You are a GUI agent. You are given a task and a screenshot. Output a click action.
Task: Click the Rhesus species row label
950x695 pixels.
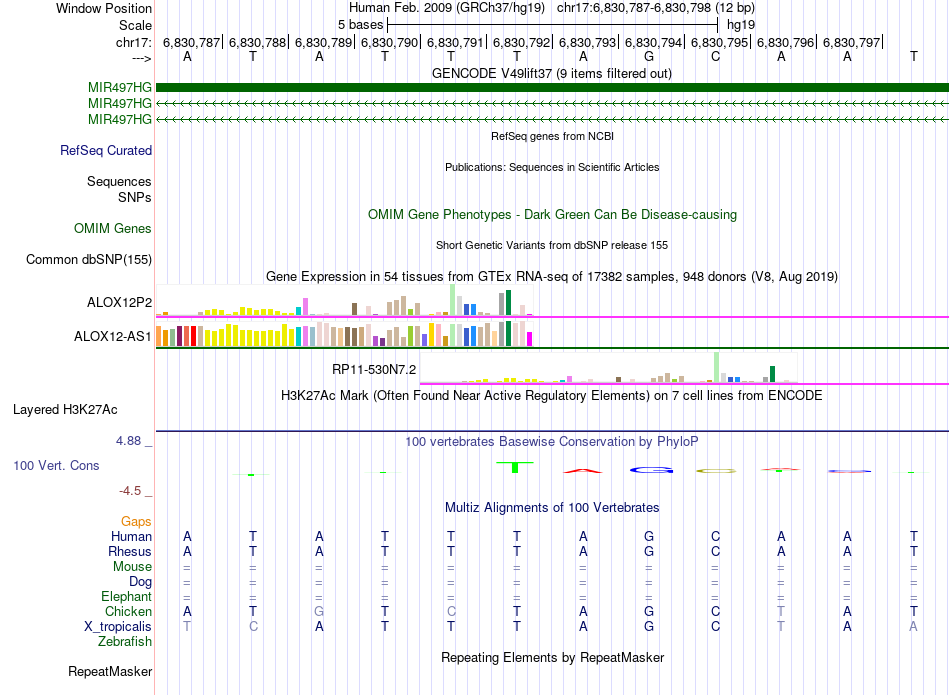tap(130, 551)
